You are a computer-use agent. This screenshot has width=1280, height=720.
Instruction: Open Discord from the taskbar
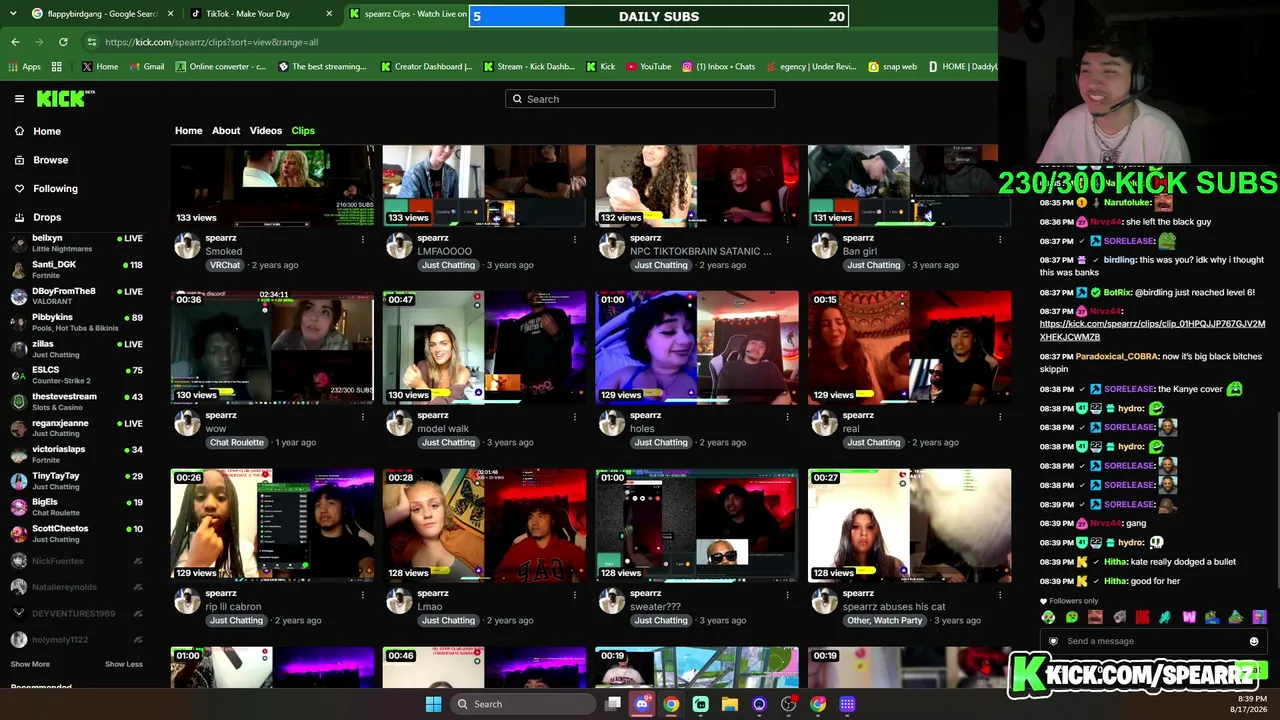pos(642,704)
